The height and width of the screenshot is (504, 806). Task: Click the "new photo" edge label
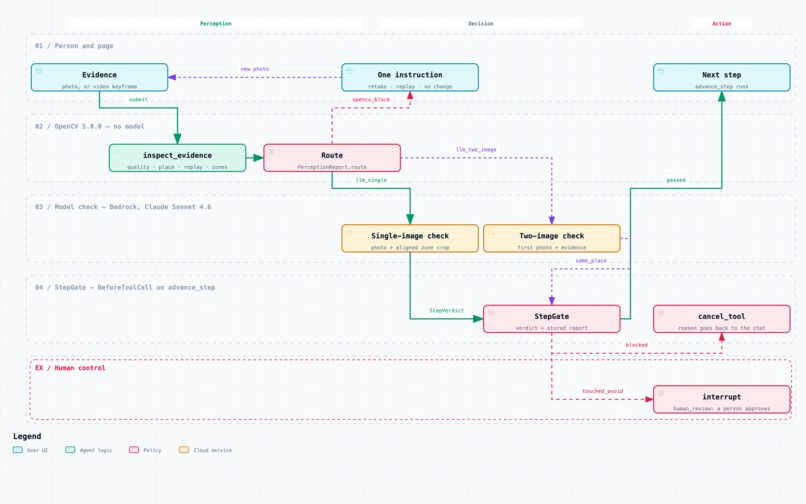tap(255, 69)
